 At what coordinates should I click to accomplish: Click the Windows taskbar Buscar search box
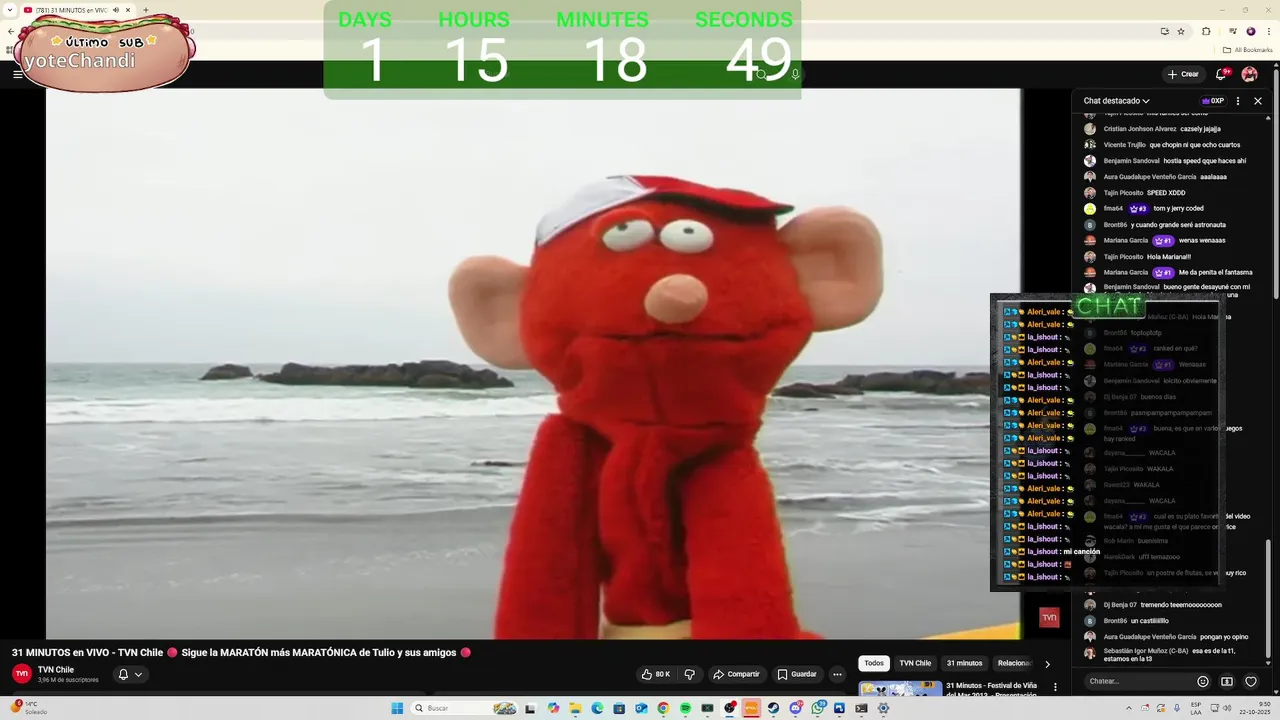pyautogui.click(x=464, y=708)
